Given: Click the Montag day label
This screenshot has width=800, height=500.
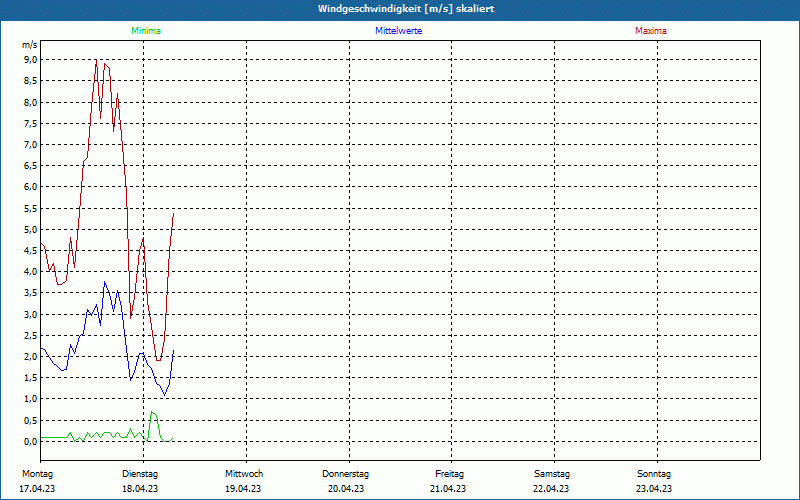Looking at the screenshot, I should (37, 474).
